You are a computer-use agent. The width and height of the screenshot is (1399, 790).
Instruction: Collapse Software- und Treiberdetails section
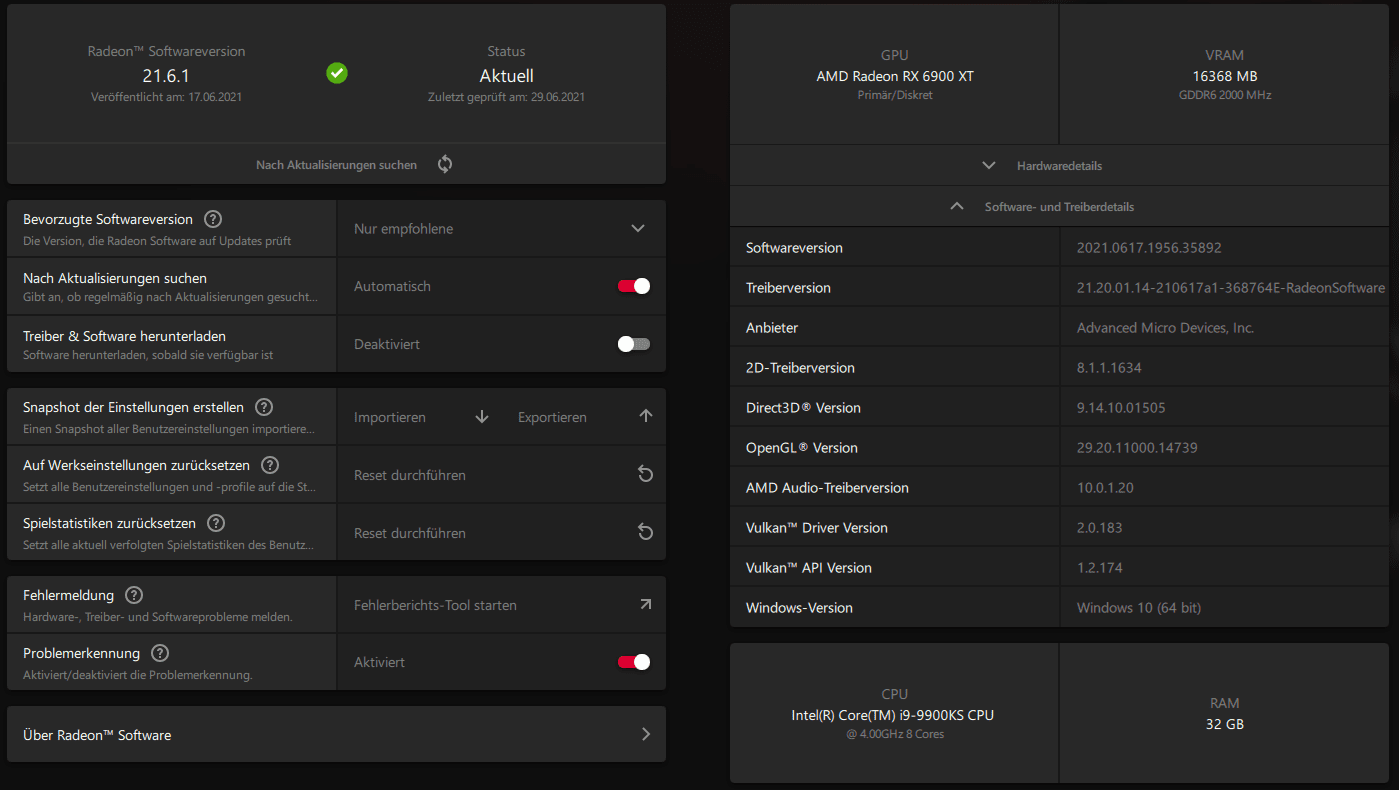click(1059, 207)
